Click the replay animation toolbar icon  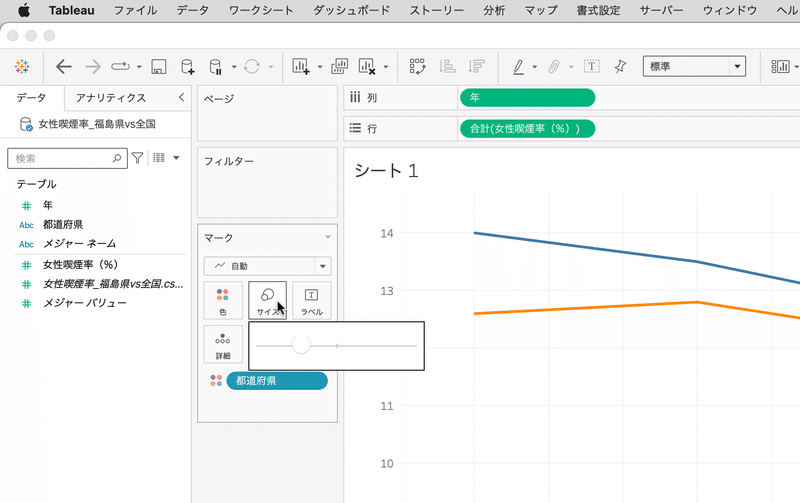coord(120,66)
